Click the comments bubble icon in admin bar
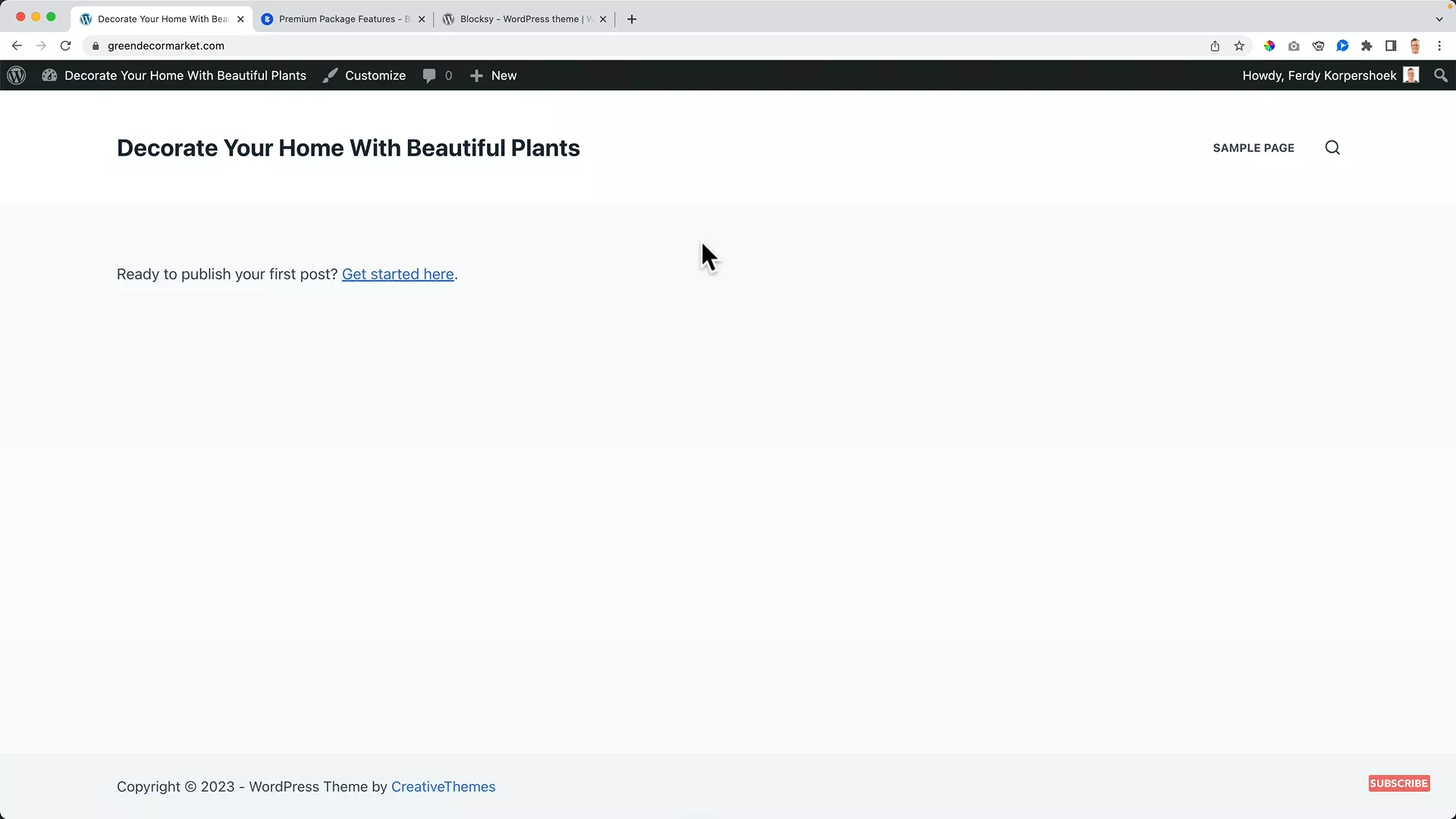The width and height of the screenshot is (1456, 819). click(x=428, y=75)
